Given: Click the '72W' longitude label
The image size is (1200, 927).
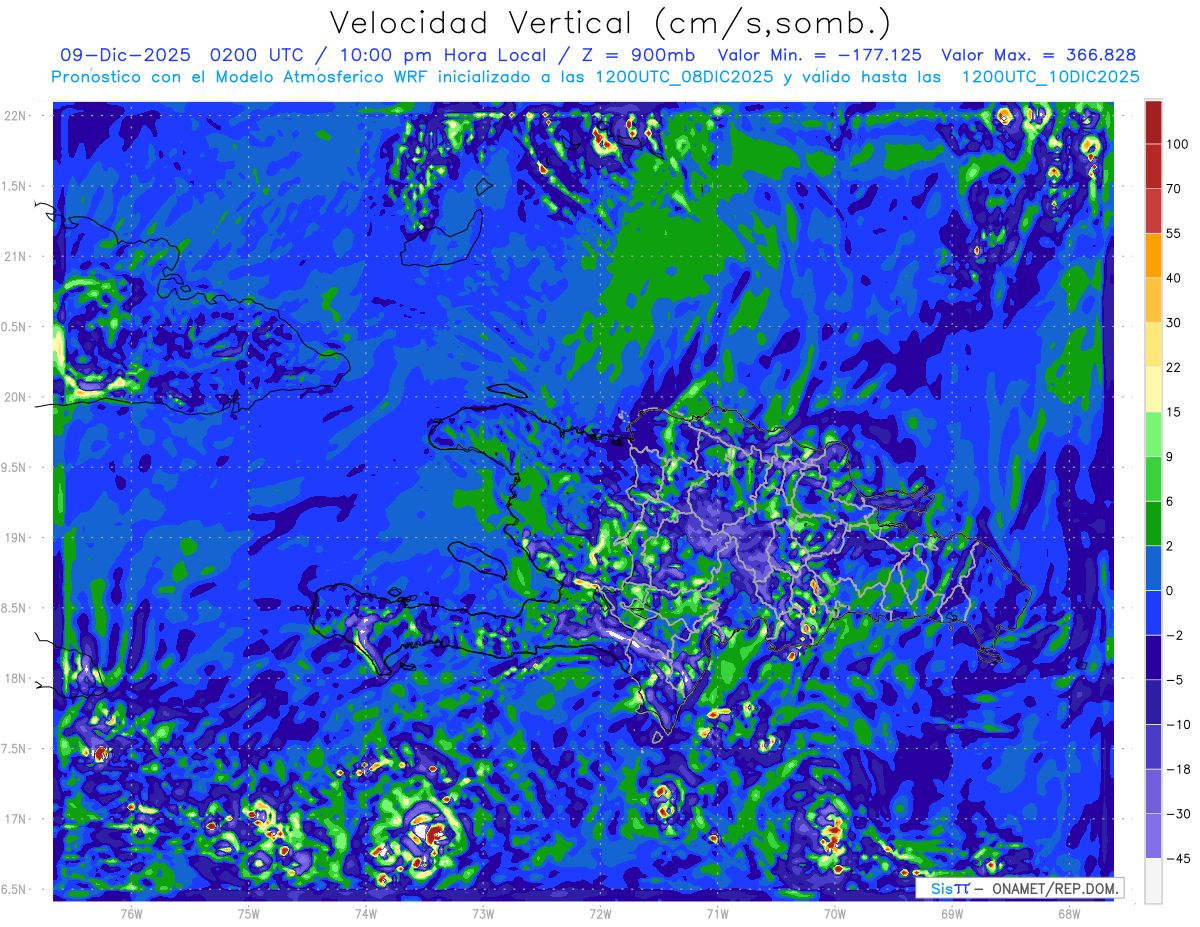Looking at the screenshot, I should coord(600,913).
